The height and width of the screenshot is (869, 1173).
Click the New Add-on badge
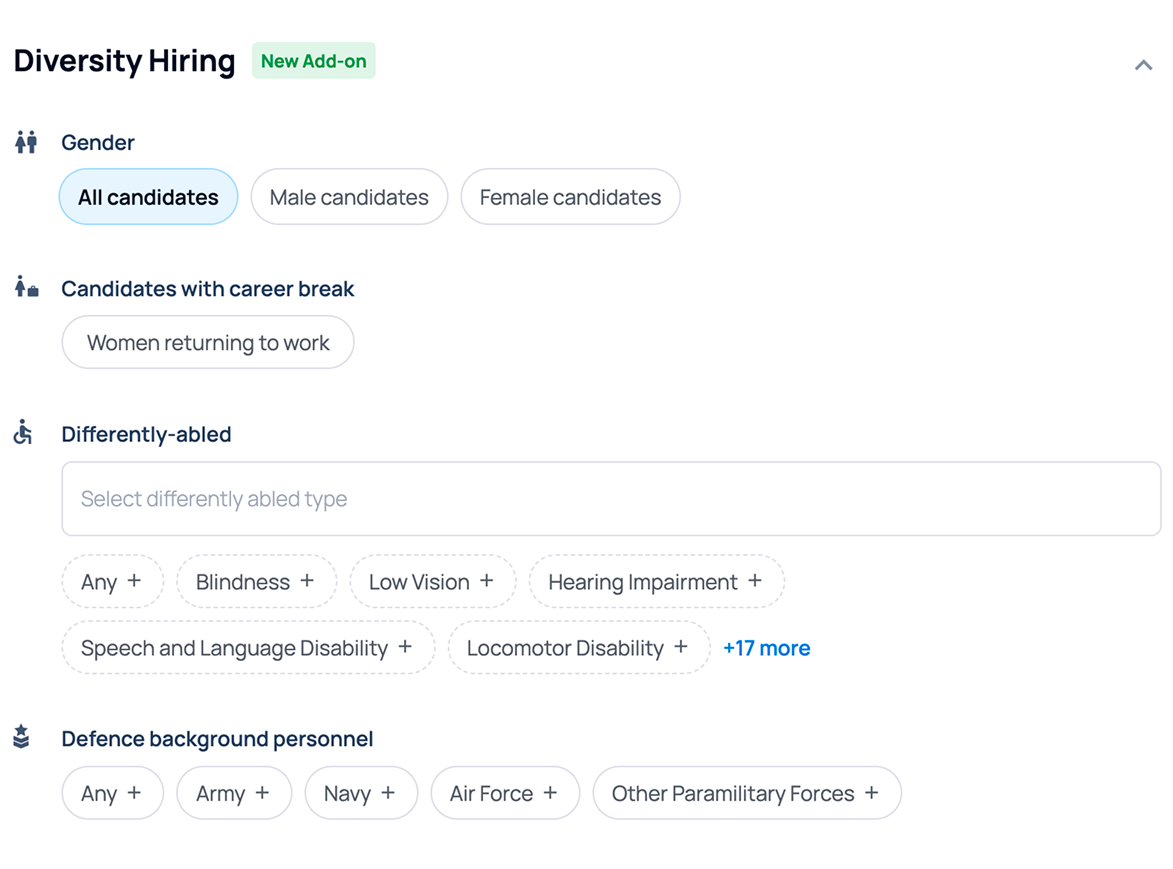[x=313, y=61]
